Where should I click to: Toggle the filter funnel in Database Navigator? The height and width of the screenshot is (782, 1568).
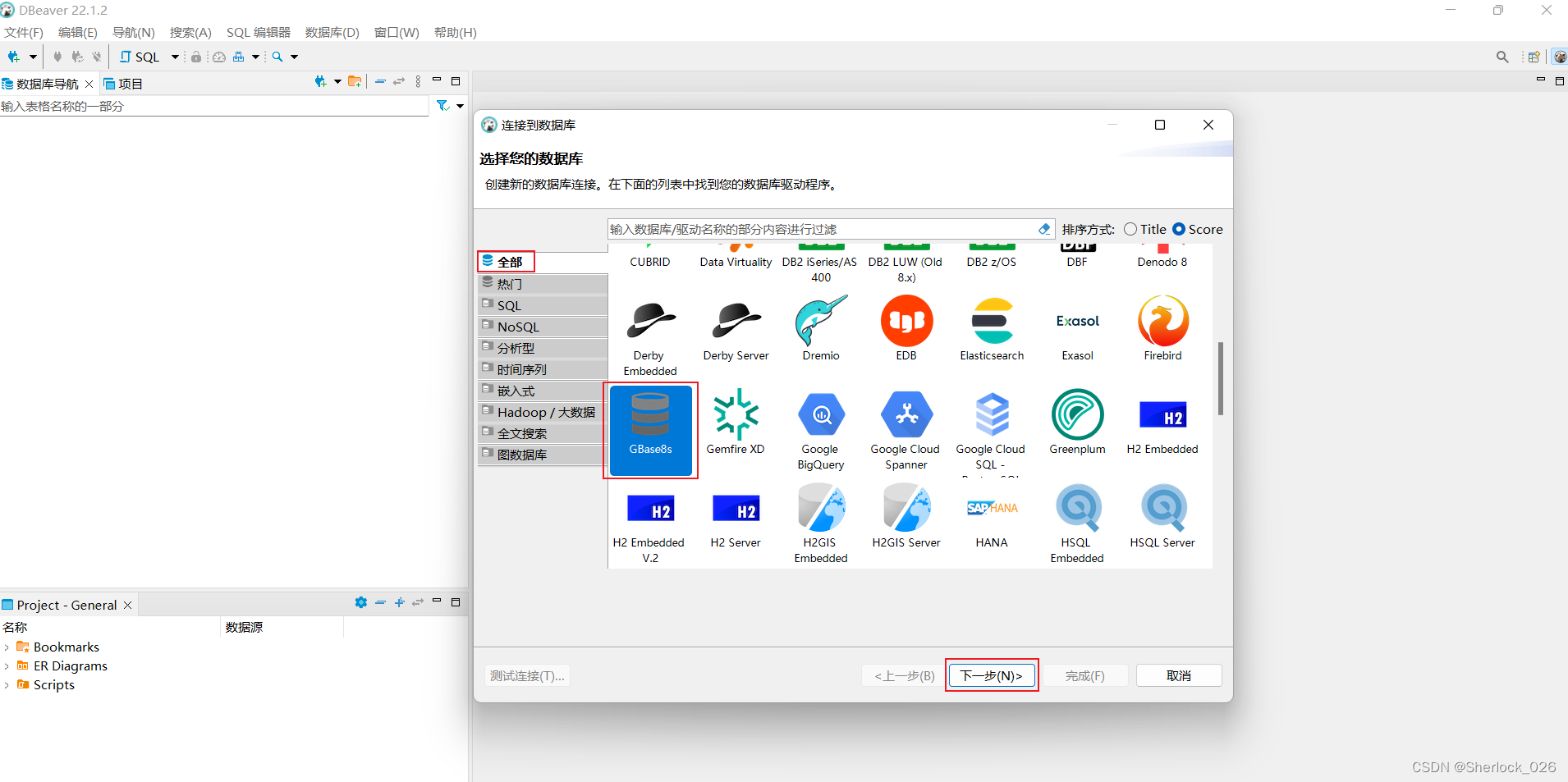coord(442,106)
